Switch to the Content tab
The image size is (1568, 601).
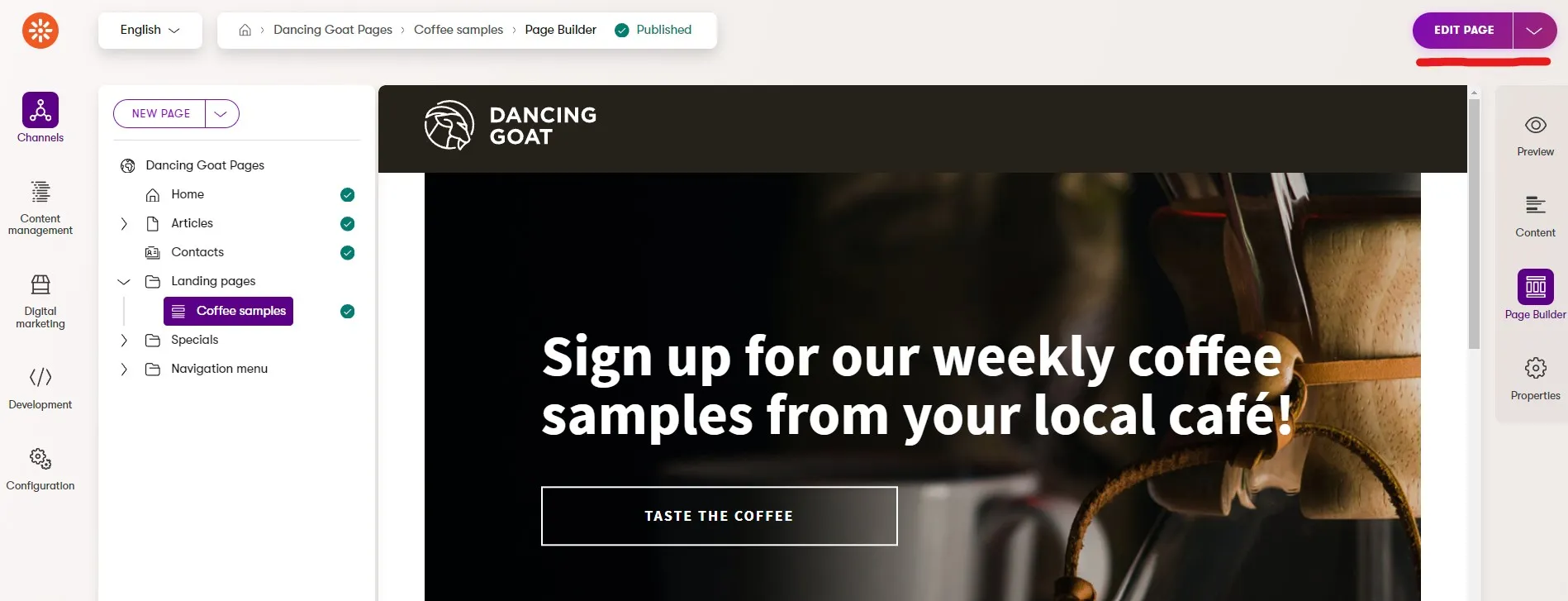click(1536, 217)
